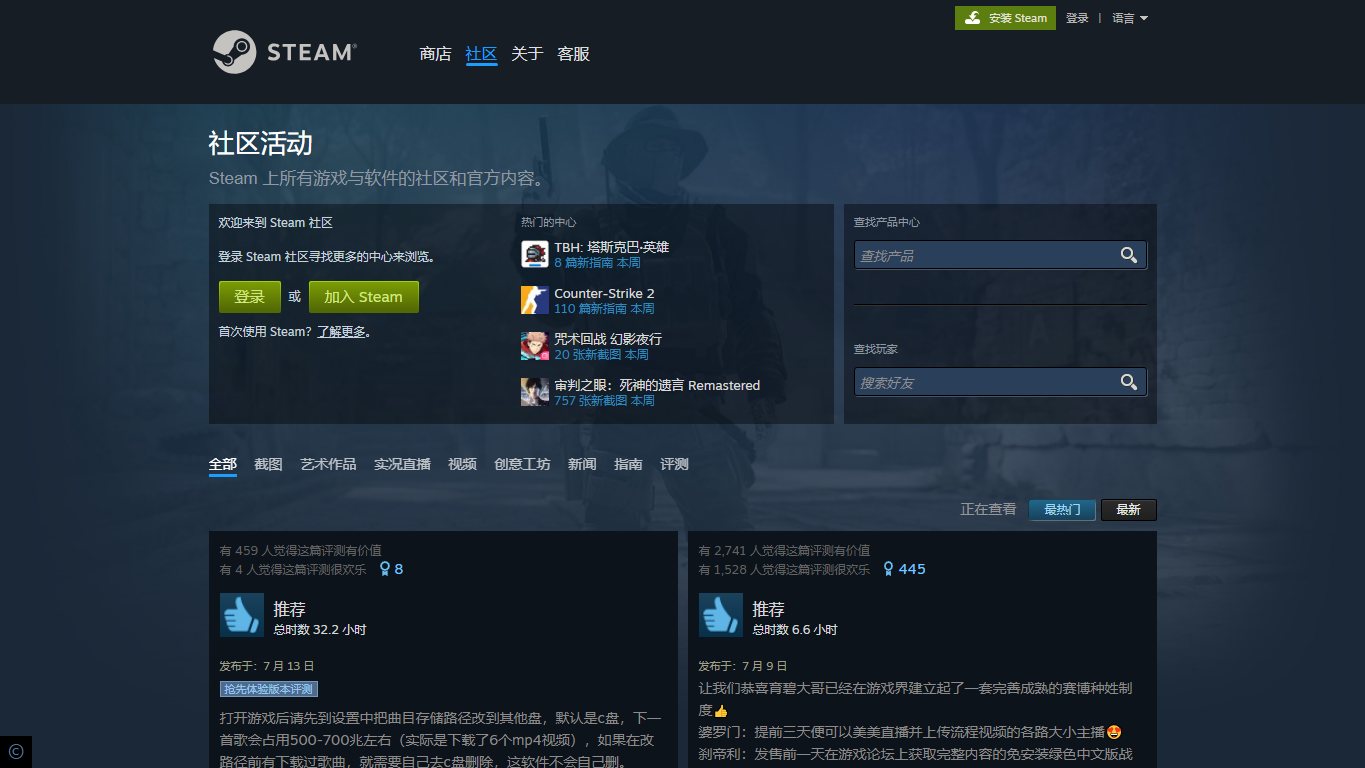Click 总时数 6.6 小时 text

tap(795, 630)
